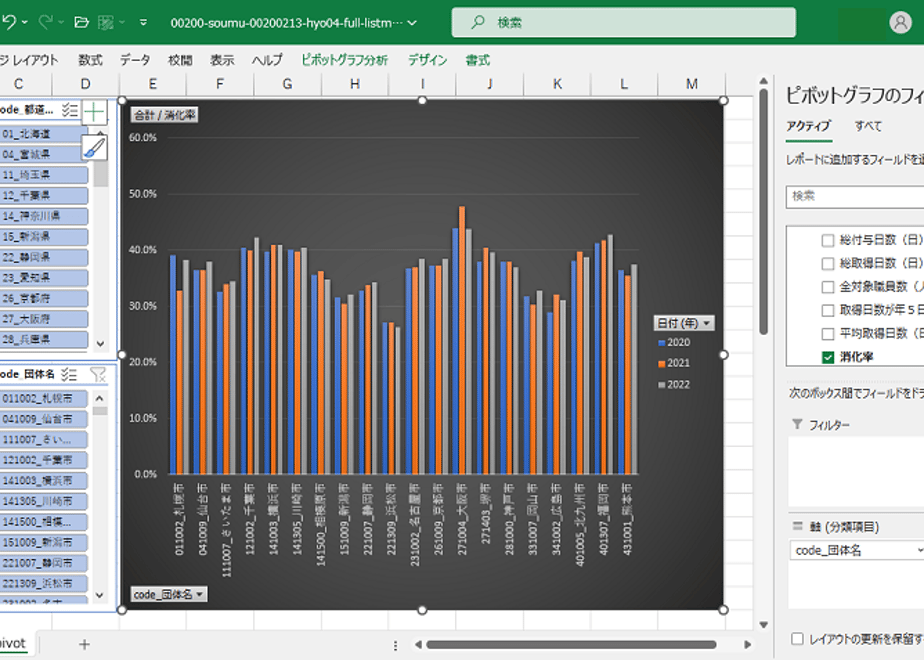Viewport: 924px width, 660px height.
Task: Click the vertical scroll up arrow
Action: pos(764,81)
